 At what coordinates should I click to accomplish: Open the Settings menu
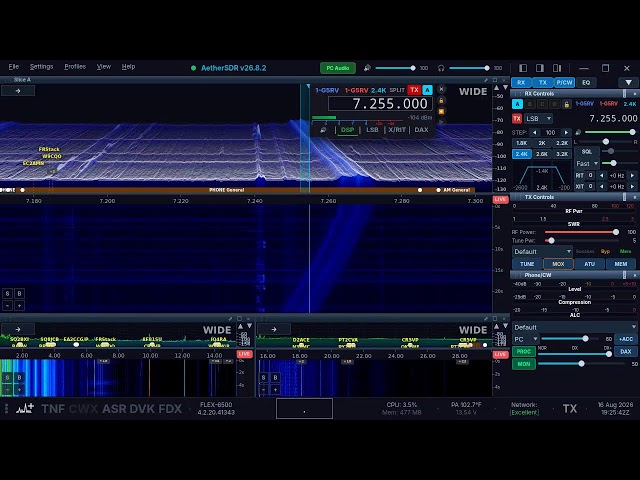pos(41,67)
